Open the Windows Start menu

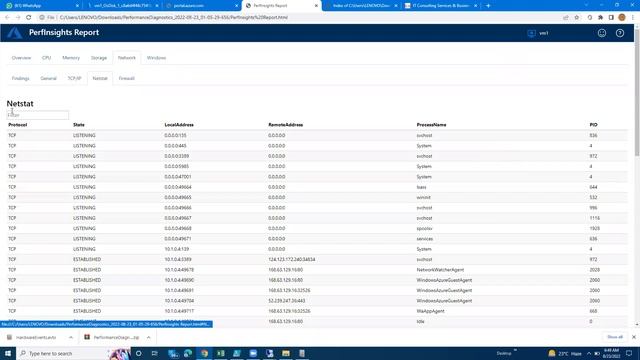click(8, 353)
